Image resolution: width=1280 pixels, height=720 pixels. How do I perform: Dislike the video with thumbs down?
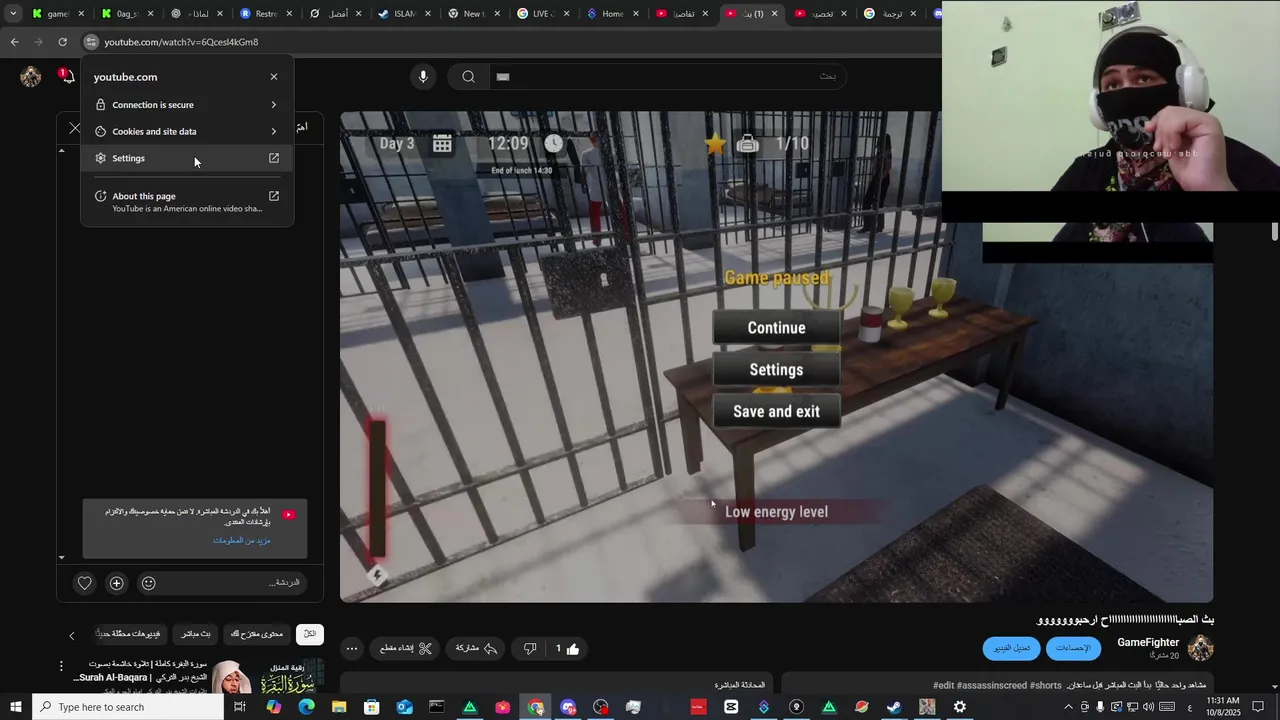(530, 649)
